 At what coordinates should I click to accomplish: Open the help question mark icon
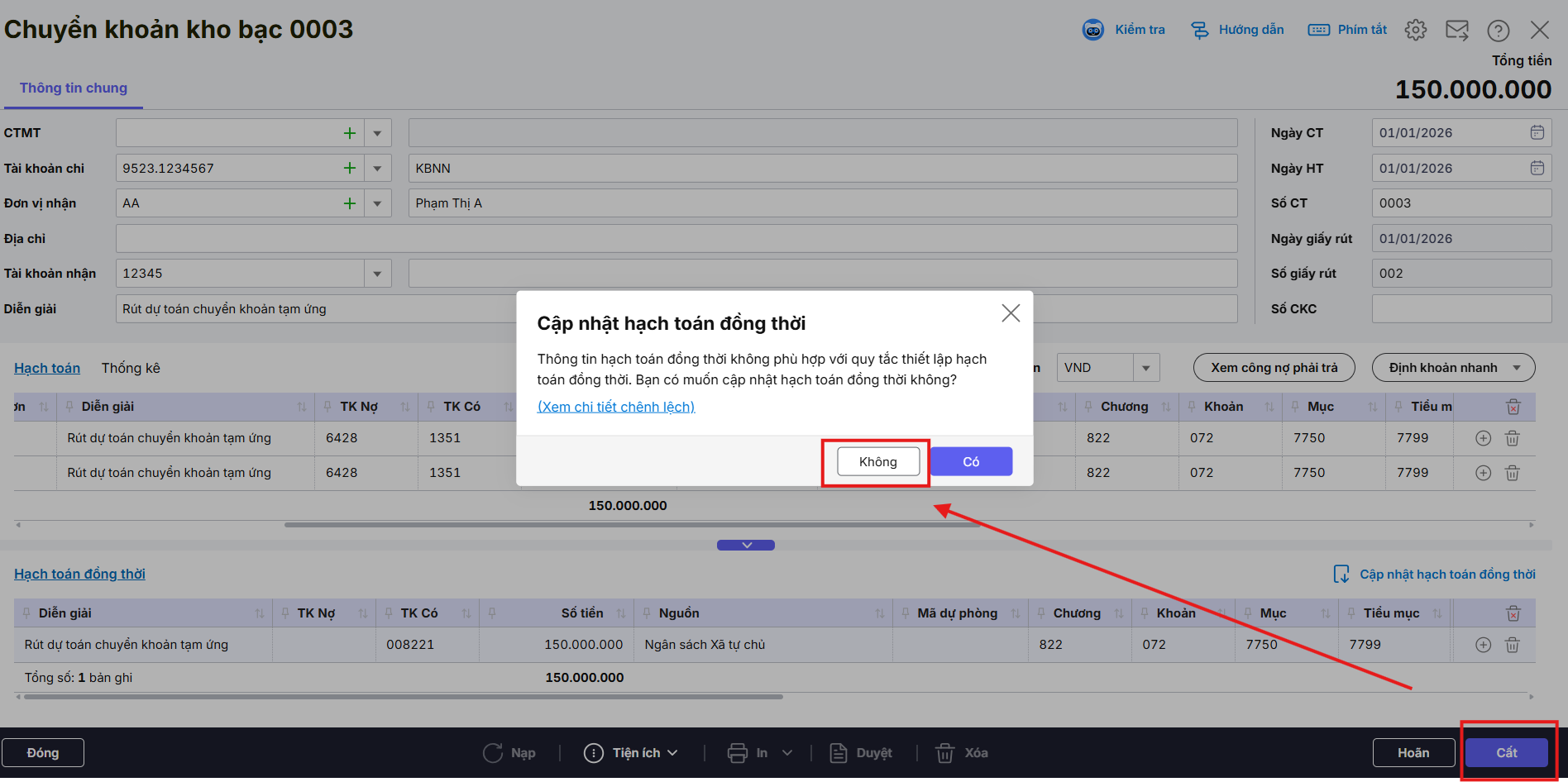point(1498,31)
